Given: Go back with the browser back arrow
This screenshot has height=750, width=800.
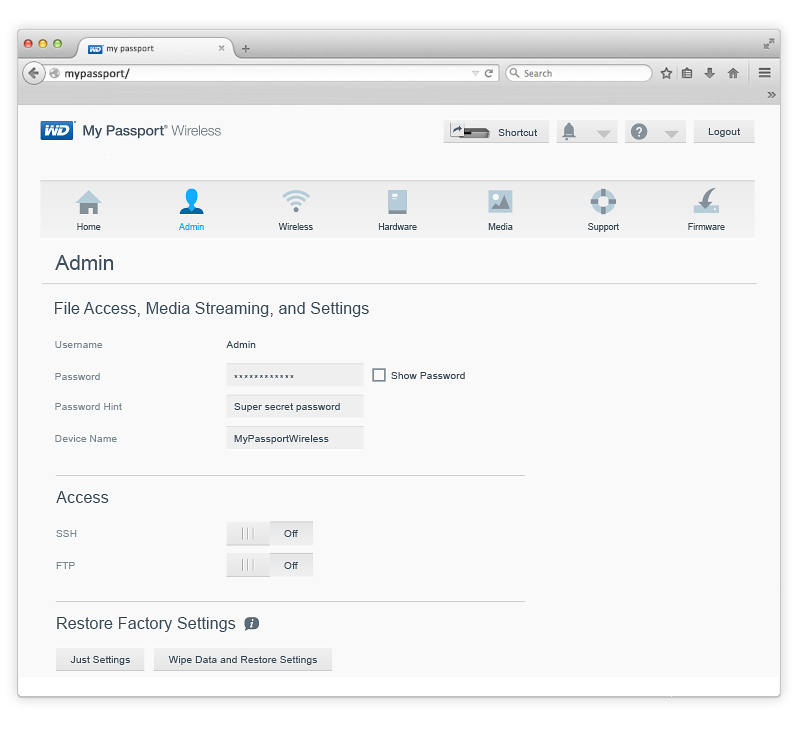Looking at the screenshot, I should (x=34, y=73).
